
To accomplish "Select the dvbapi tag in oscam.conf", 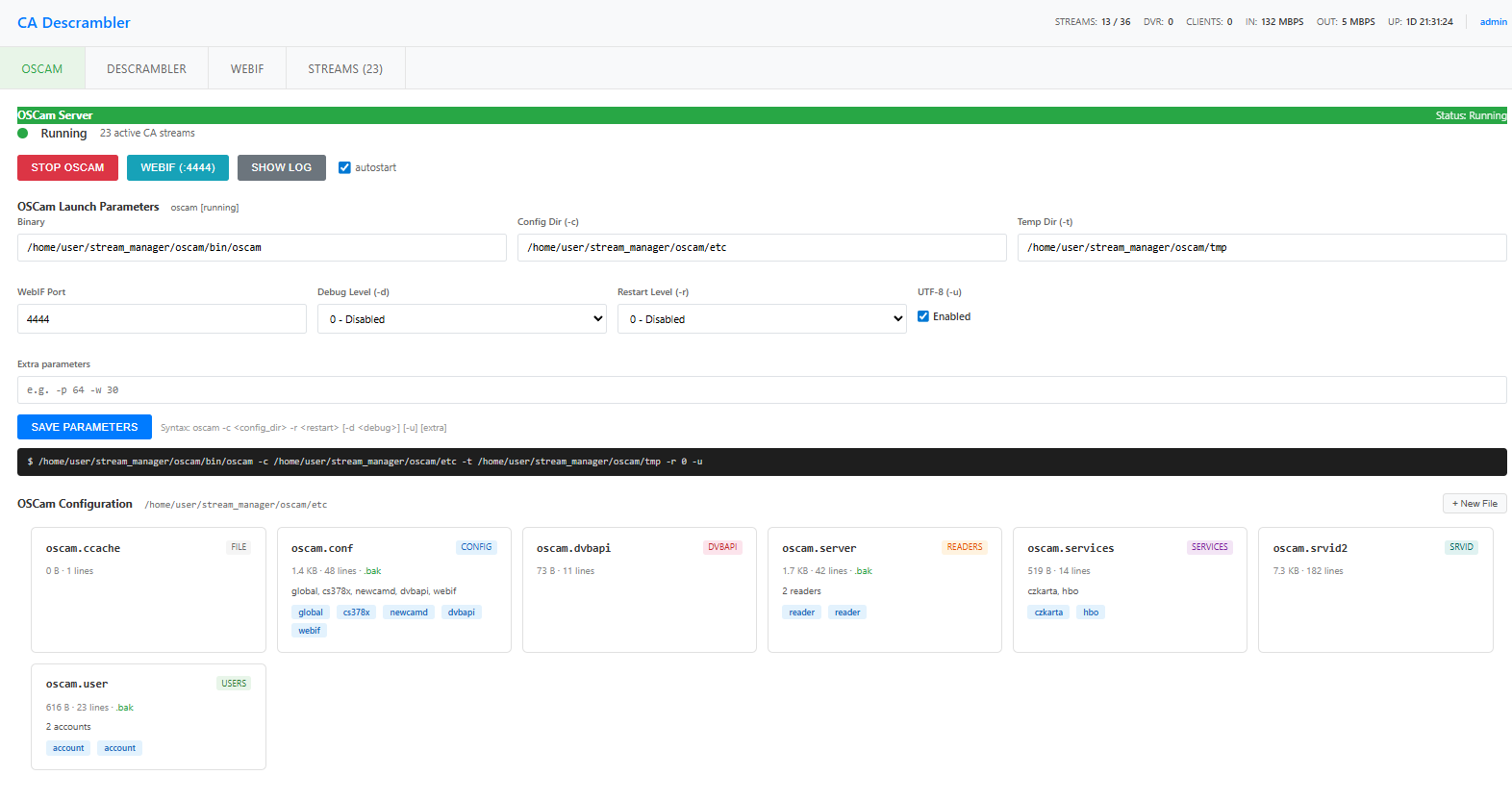I will [462, 612].
